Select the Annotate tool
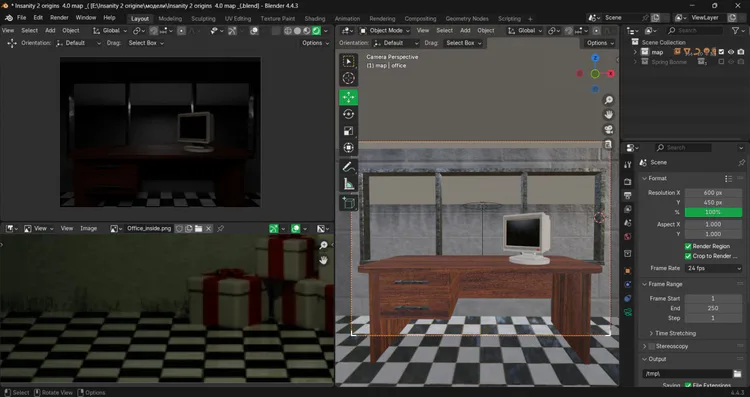The height and width of the screenshot is (397, 750). tap(348, 167)
